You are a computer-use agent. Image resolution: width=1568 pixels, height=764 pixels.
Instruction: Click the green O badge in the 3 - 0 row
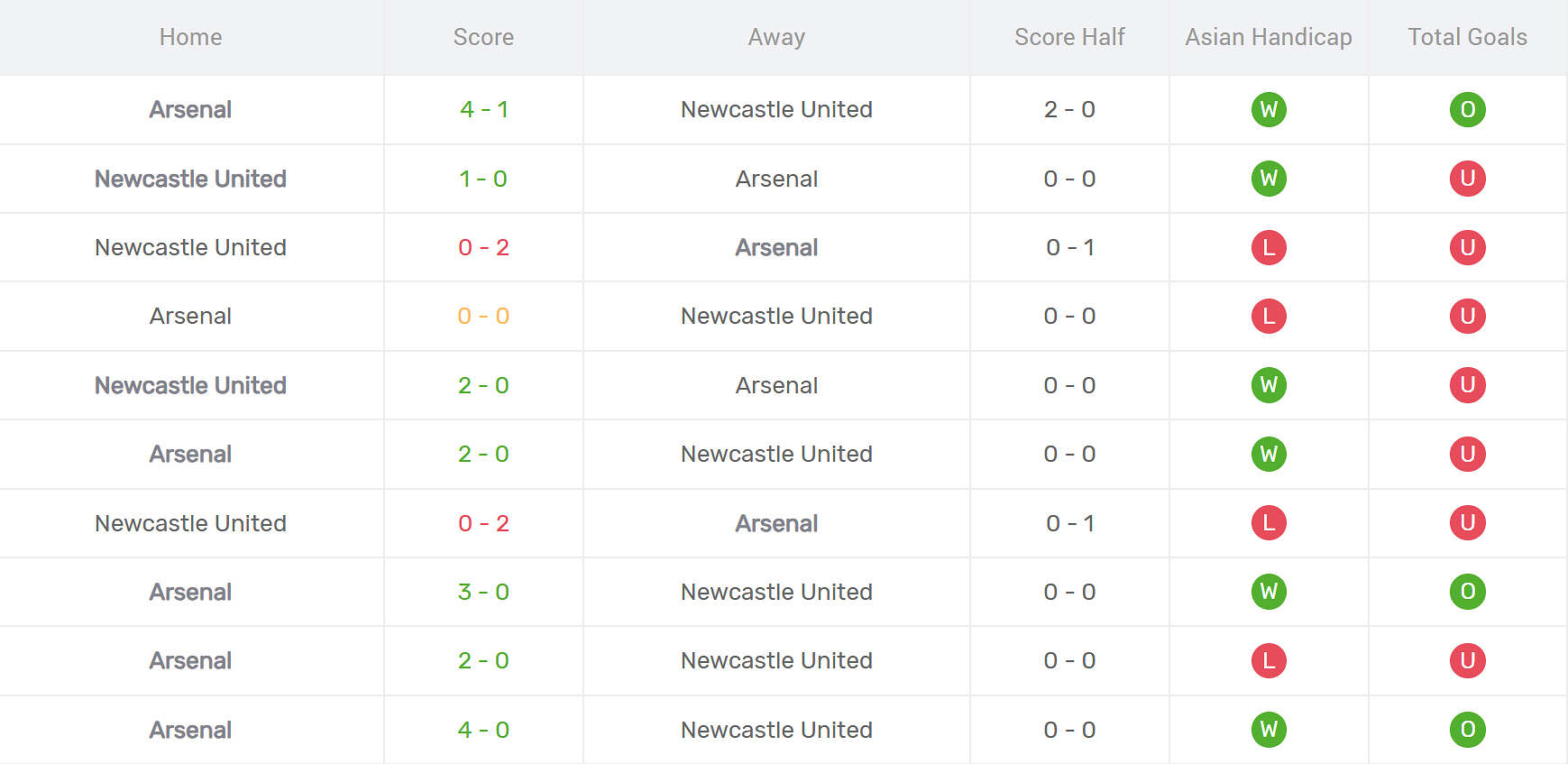(x=1467, y=592)
